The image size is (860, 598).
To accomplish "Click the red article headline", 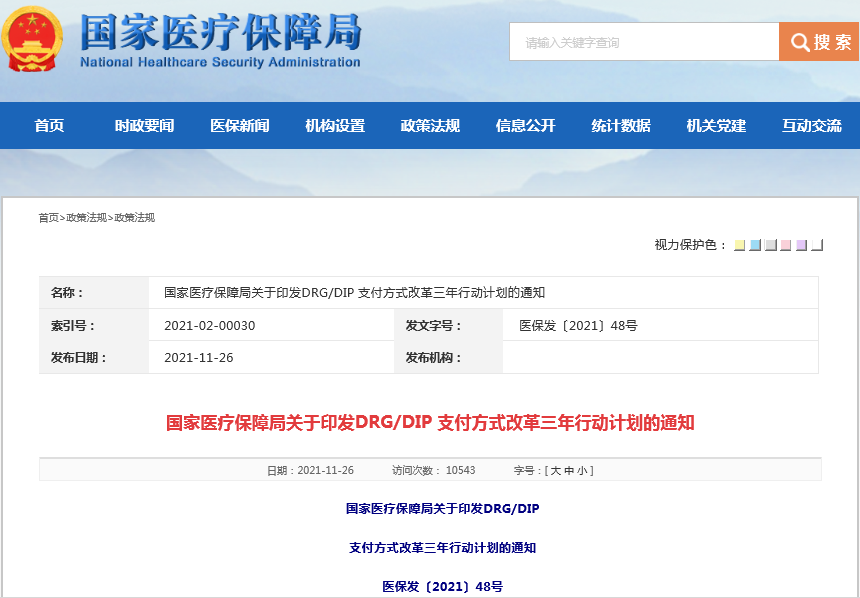I will pos(430,423).
